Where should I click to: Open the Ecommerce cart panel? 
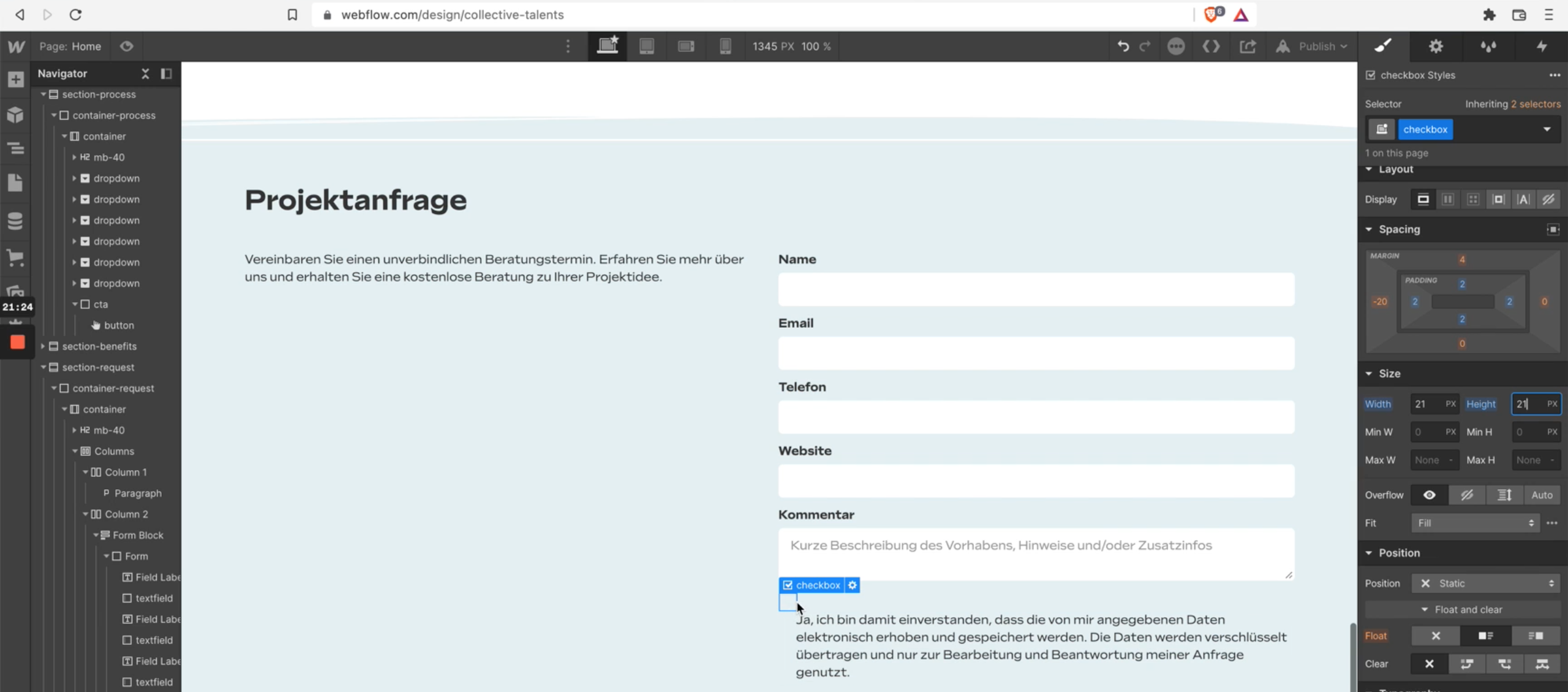point(16,257)
